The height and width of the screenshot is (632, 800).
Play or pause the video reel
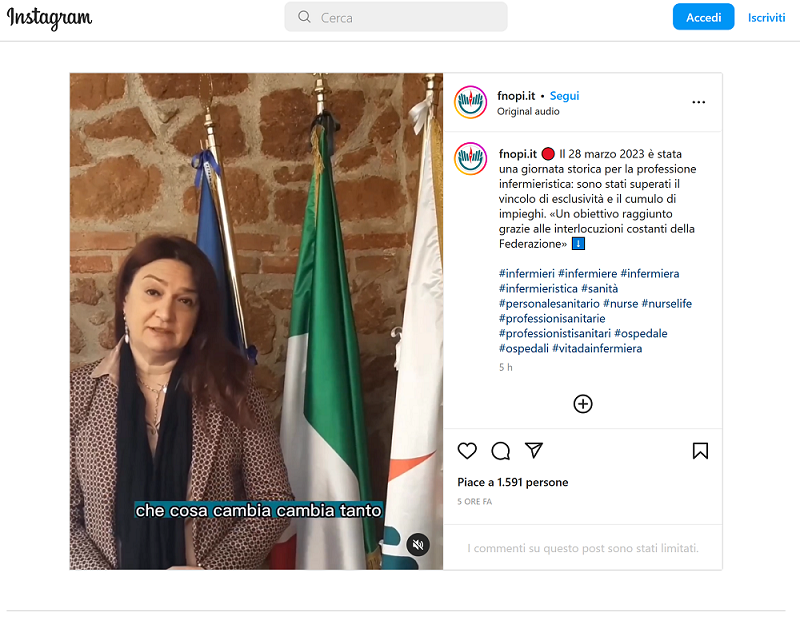[256, 321]
